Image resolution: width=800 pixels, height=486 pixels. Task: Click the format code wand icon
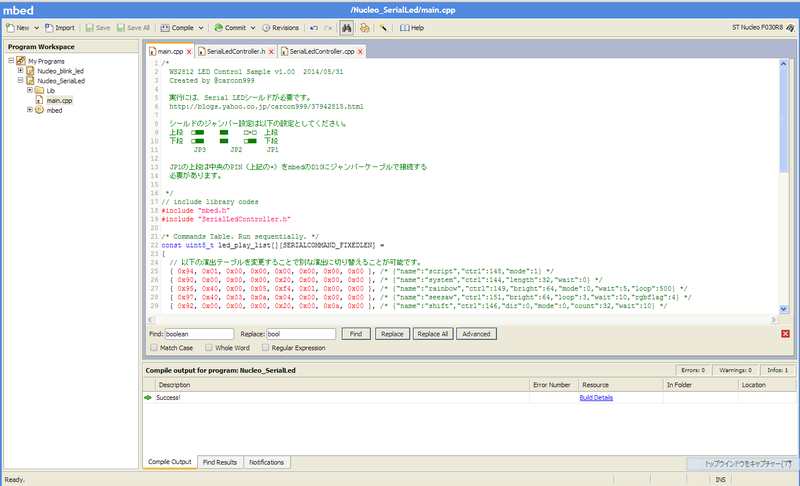click(383, 28)
